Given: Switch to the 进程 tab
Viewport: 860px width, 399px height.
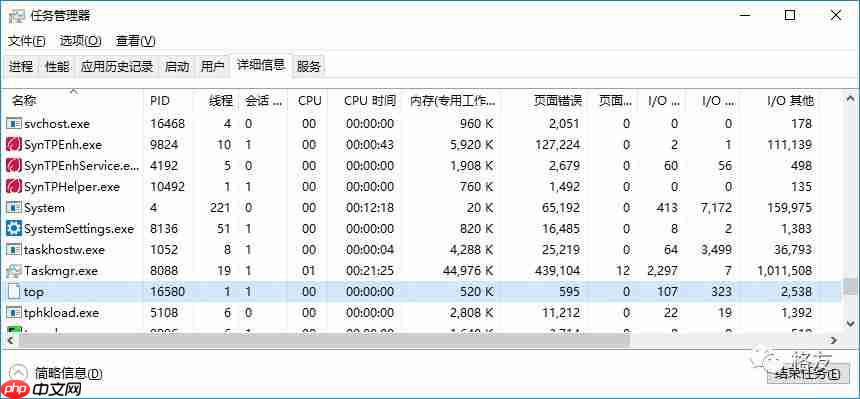Looking at the screenshot, I should 21,67.
